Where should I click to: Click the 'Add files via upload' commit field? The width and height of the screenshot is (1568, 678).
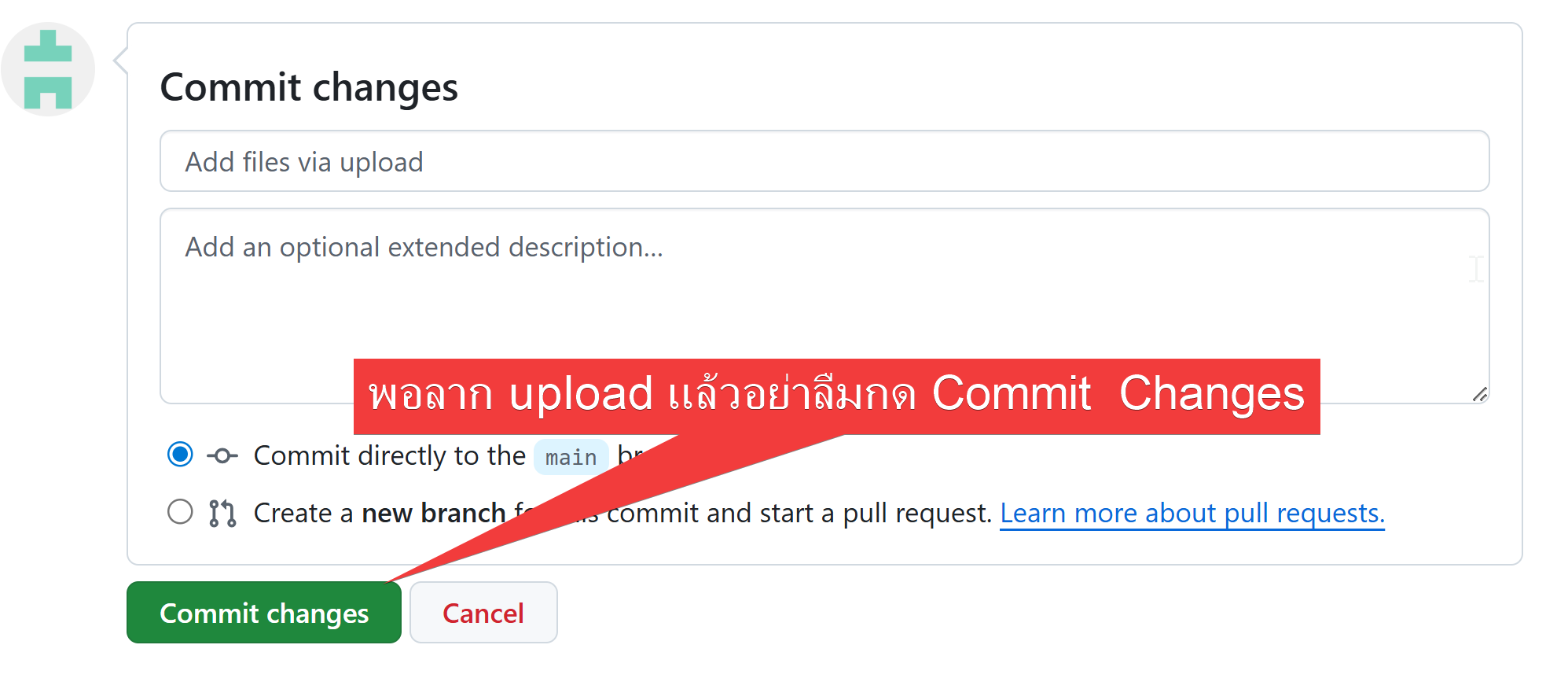(x=824, y=161)
